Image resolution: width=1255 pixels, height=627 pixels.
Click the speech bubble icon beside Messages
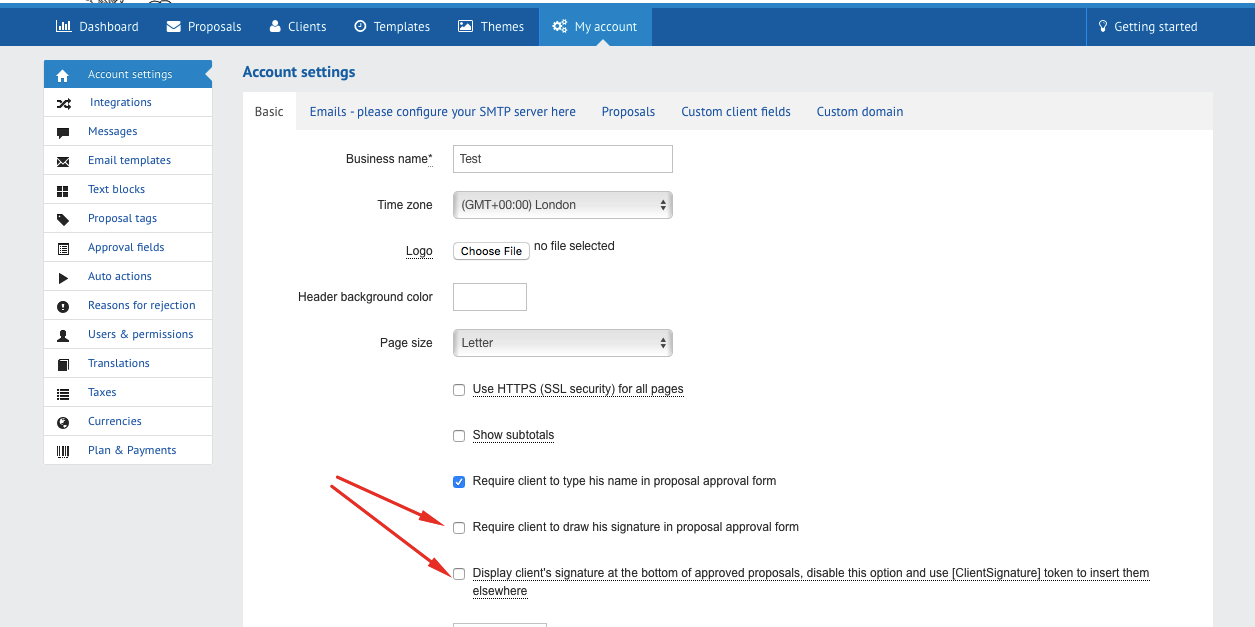[63, 132]
